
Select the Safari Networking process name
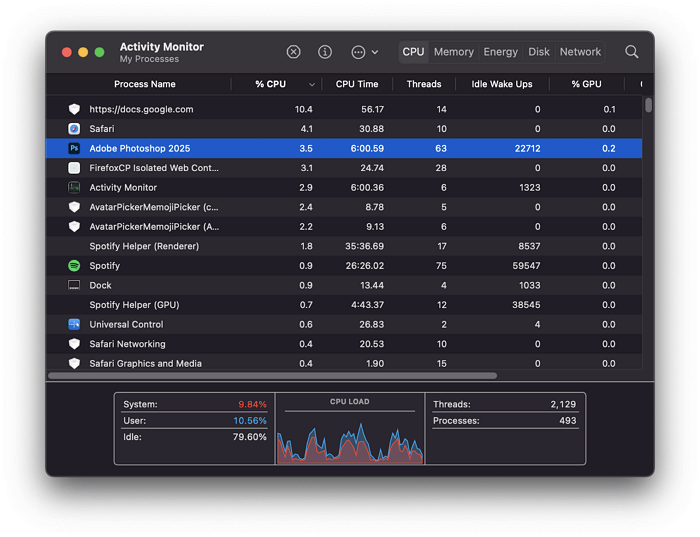tap(127, 344)
